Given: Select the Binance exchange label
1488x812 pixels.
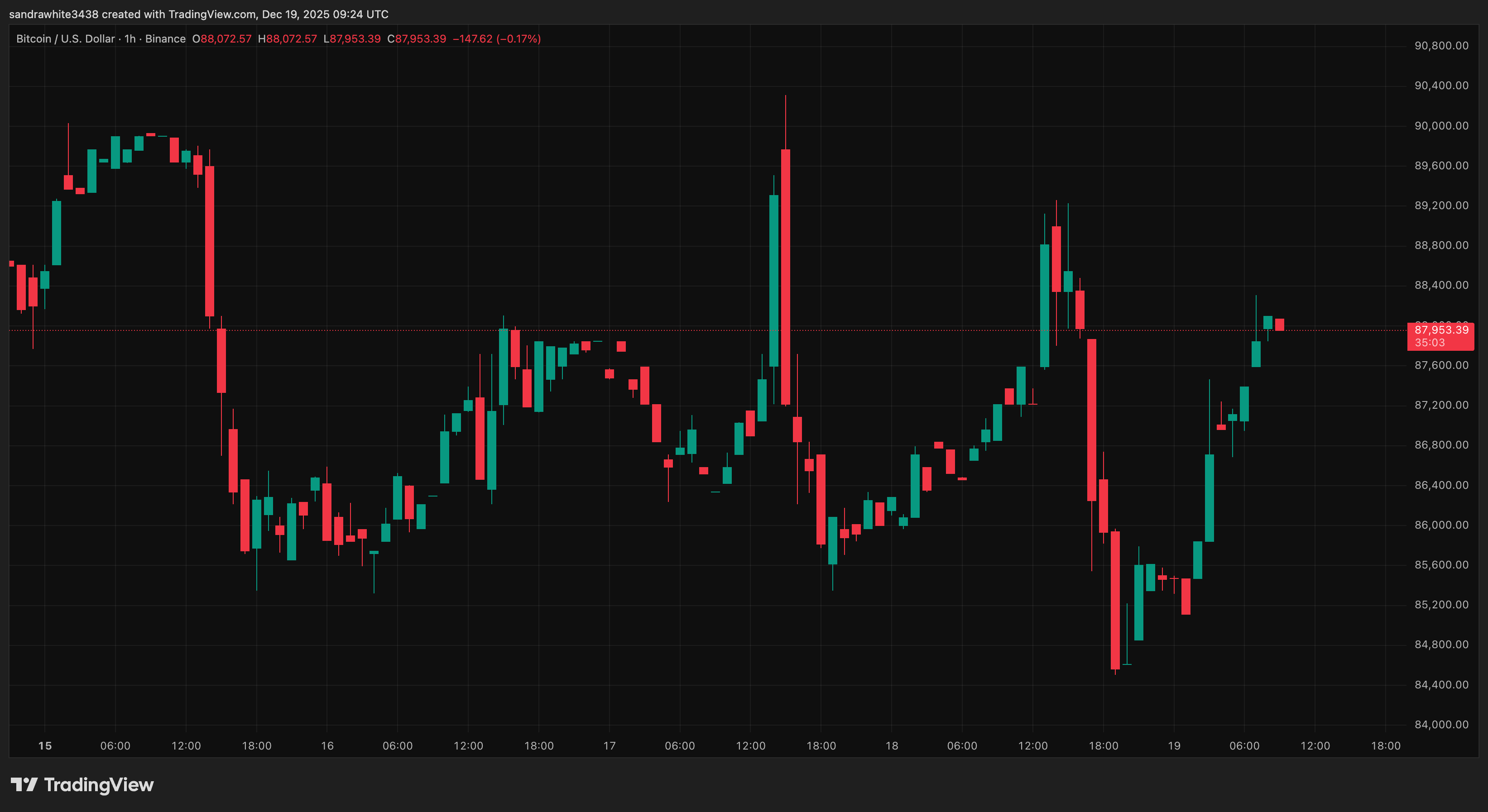Looking at the screenshot, I should (x=166, y=38).
